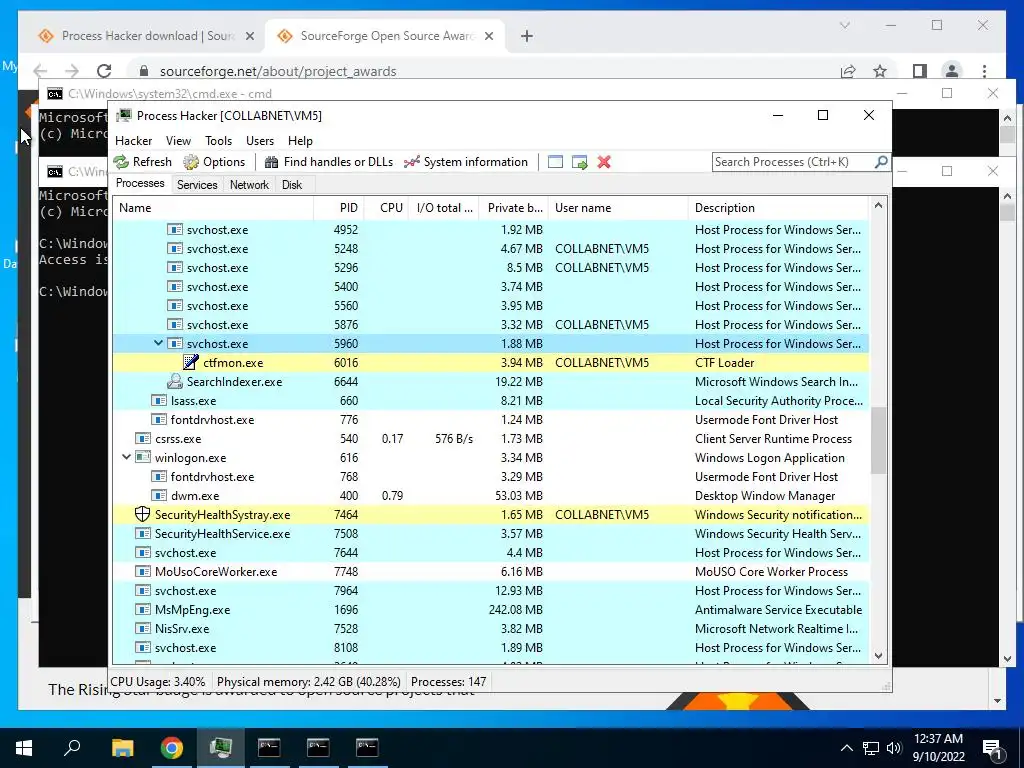This screenshot has width=1024, height=768.
Task: Select SecurityHealthService.exe process row
Action: click(x=491, y=534)
